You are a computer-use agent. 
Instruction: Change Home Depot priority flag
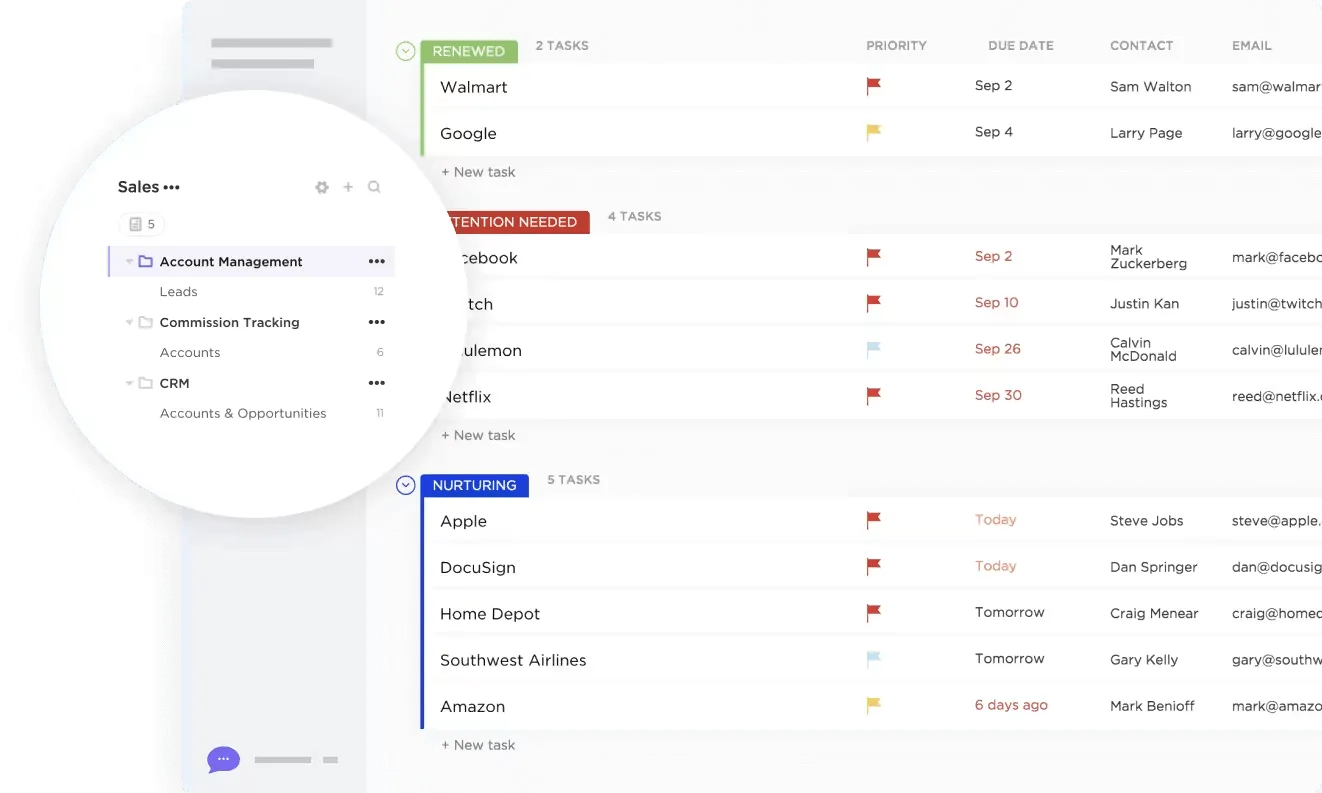(x=873, y=613)
